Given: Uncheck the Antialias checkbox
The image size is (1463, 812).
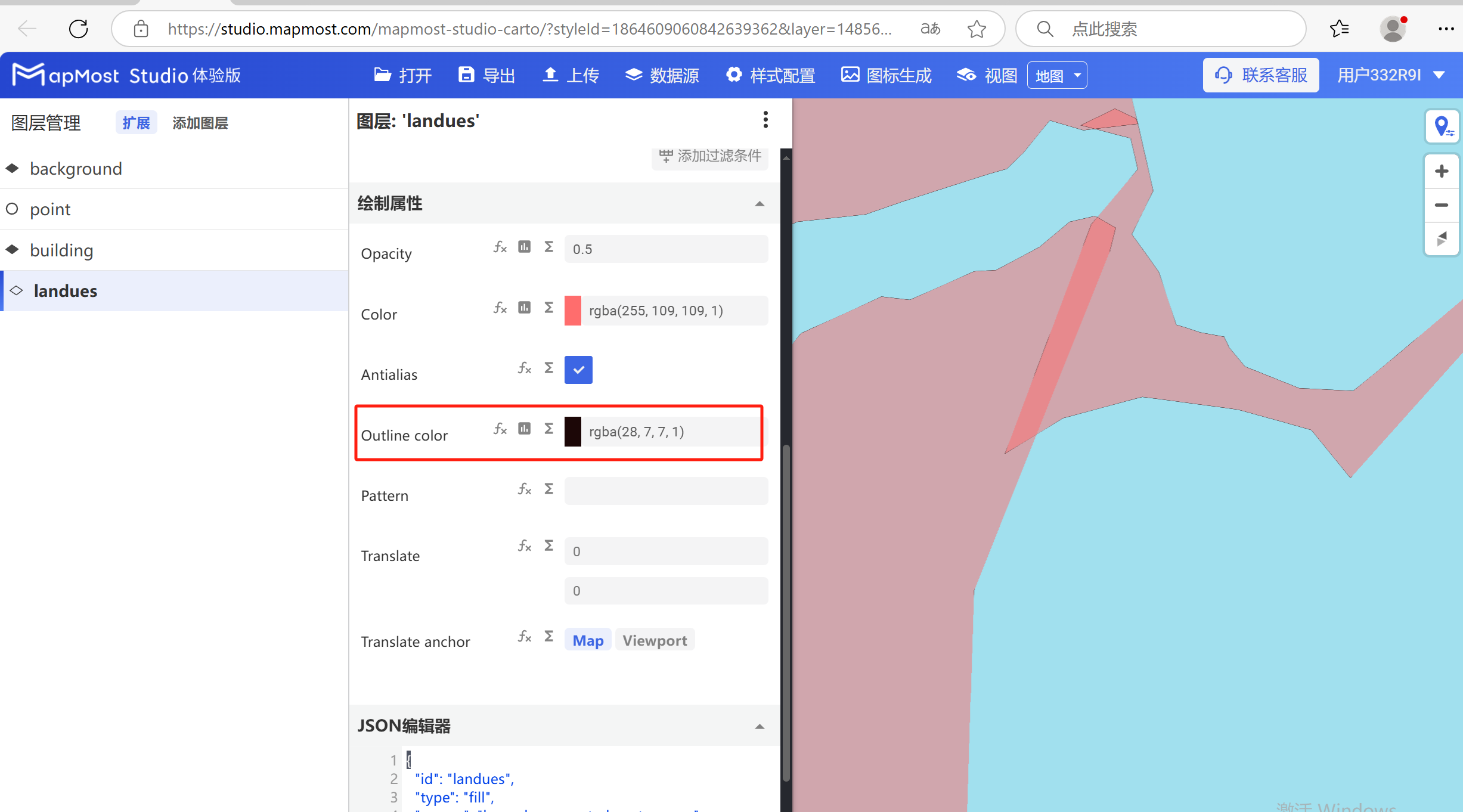Looking at the screenshot, I should [578, 370].
